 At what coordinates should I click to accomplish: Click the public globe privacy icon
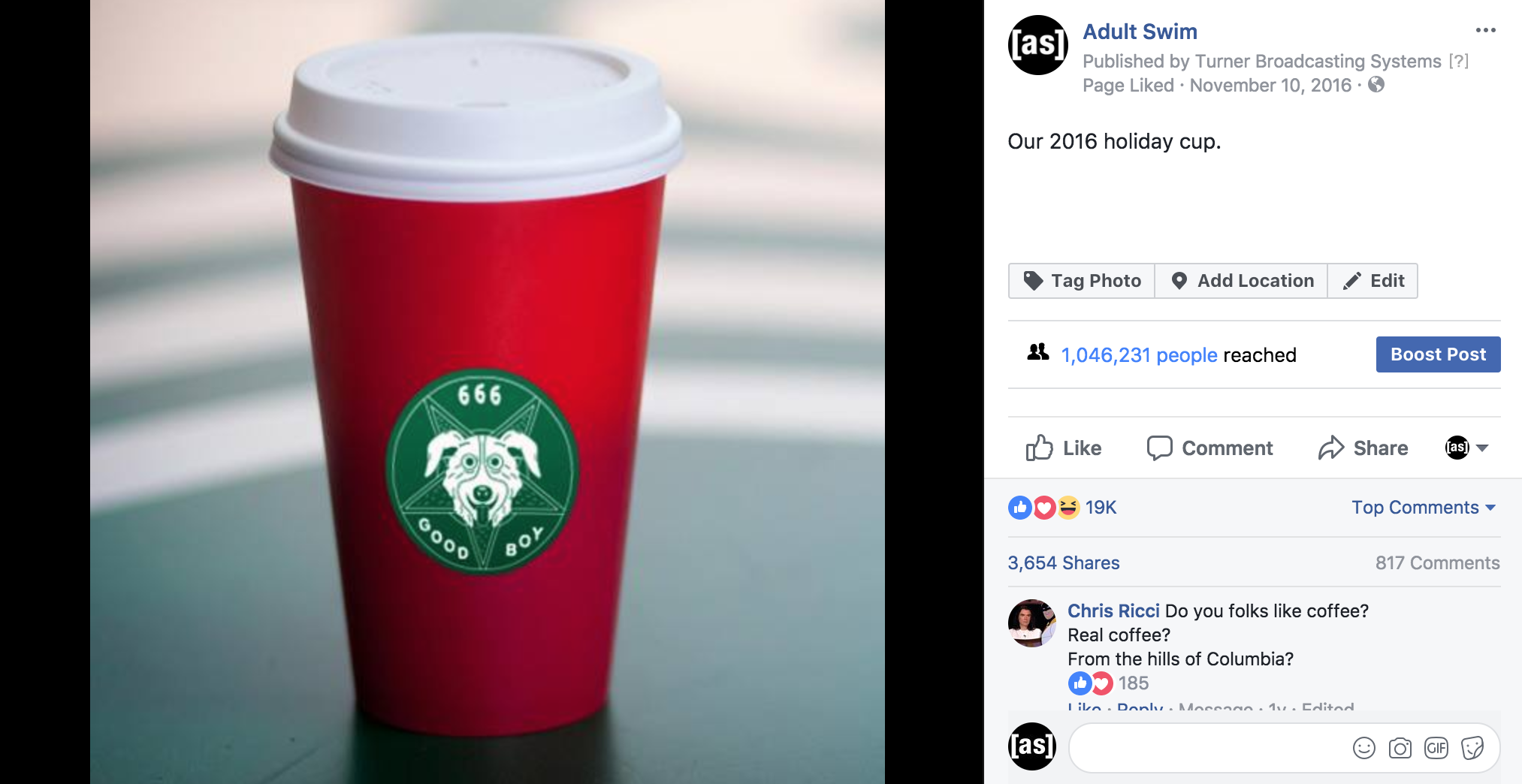(1376, 85)
